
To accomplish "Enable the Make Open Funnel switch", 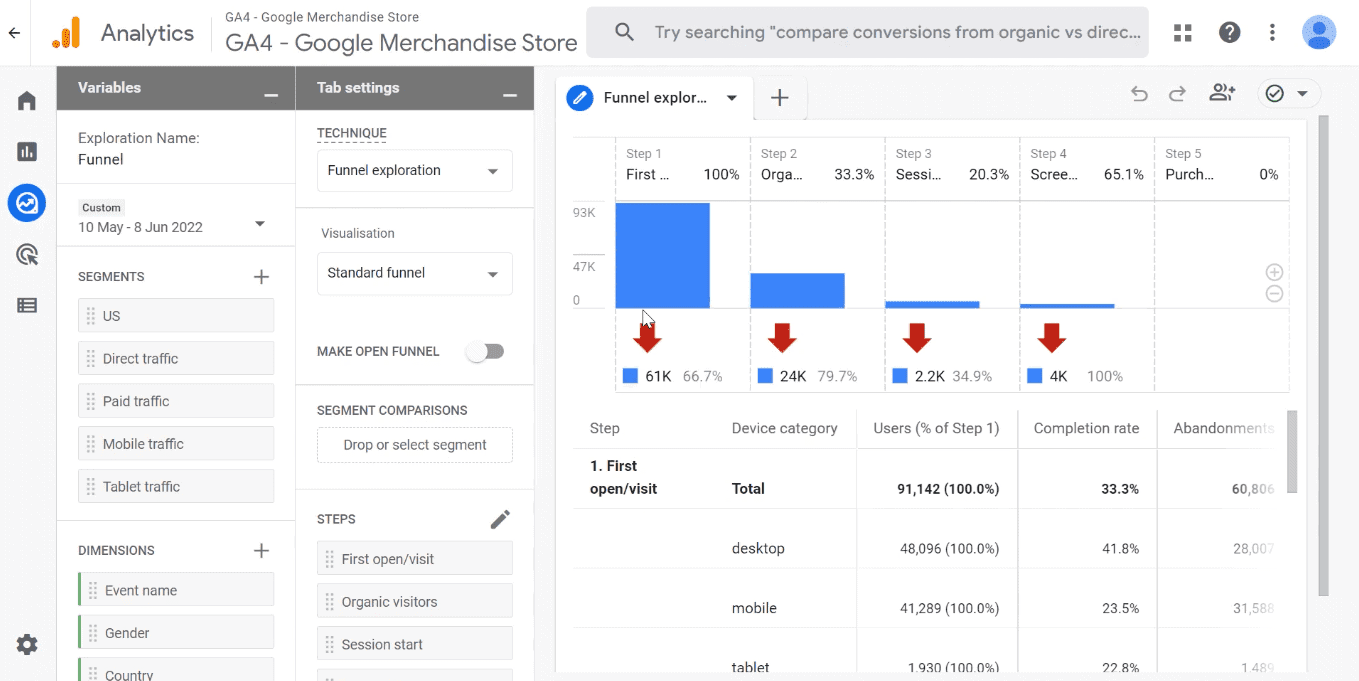I will coord(485,351).
